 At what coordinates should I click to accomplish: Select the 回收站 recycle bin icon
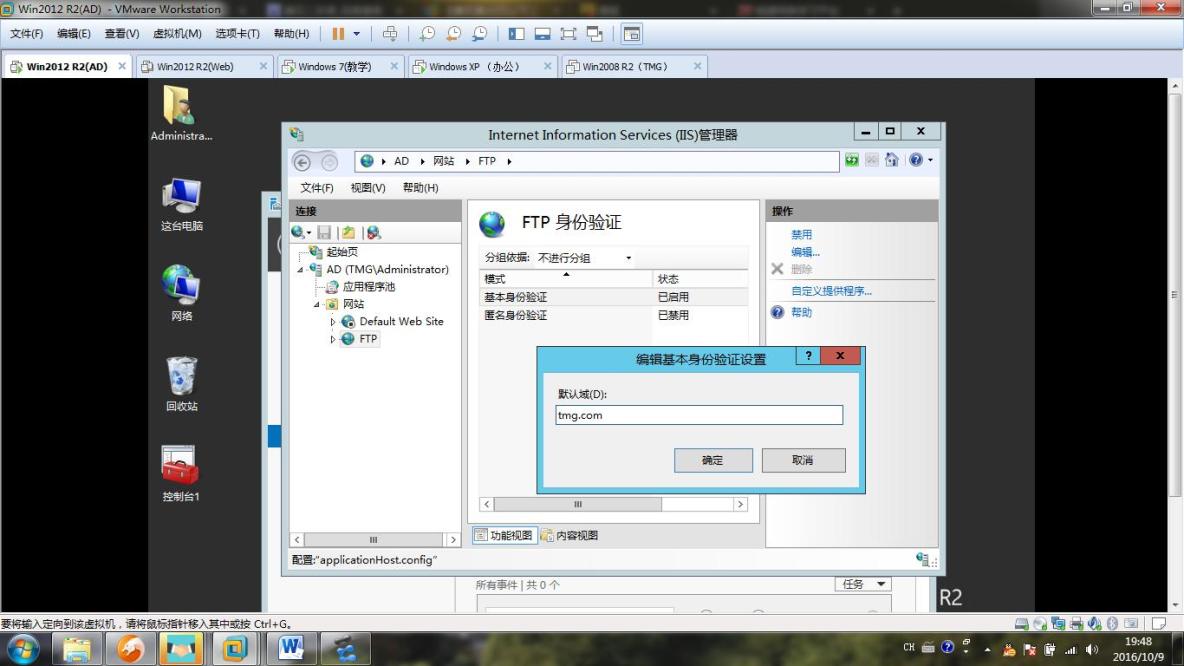coord(181,384)
